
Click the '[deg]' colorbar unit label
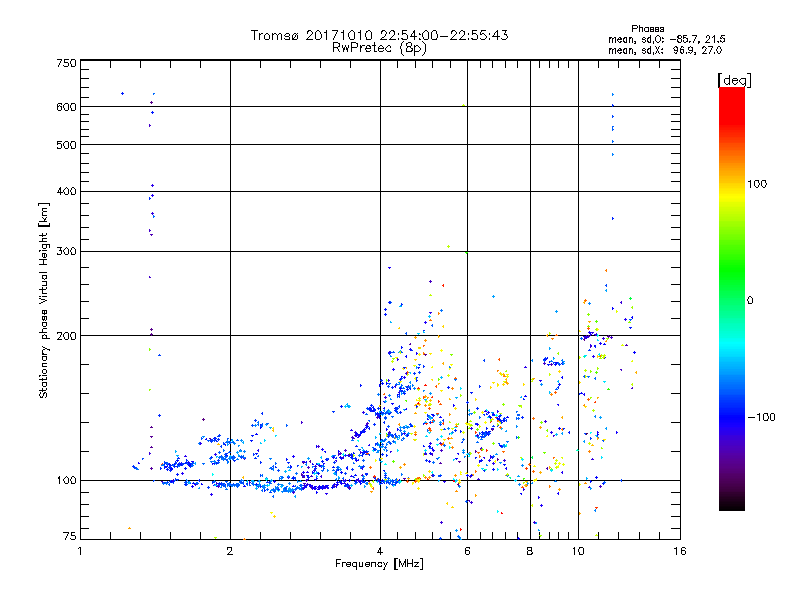(734, 80)
